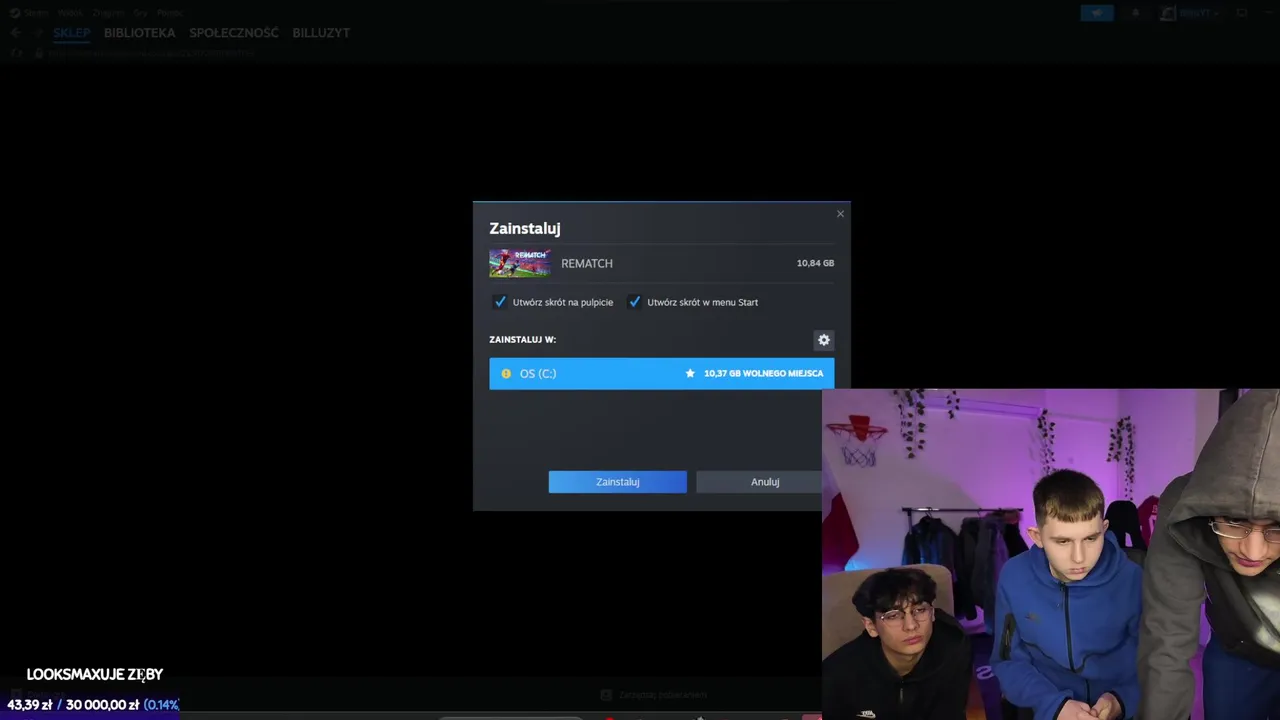Open the BILLUZYT profile tab
Viewport: 1280px width, 720px height.
click(321, 33)
